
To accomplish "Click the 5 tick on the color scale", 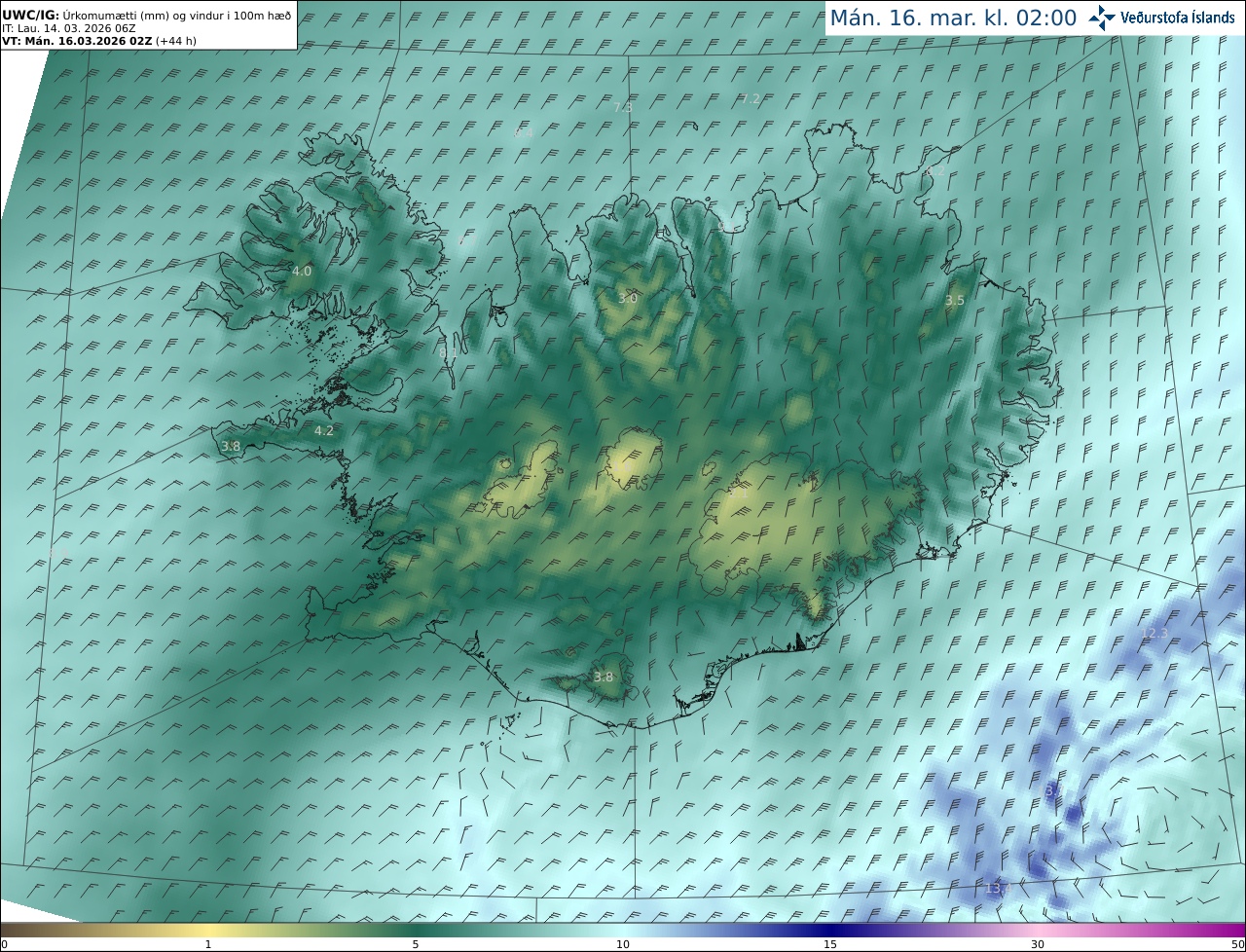I will point(416,944).
